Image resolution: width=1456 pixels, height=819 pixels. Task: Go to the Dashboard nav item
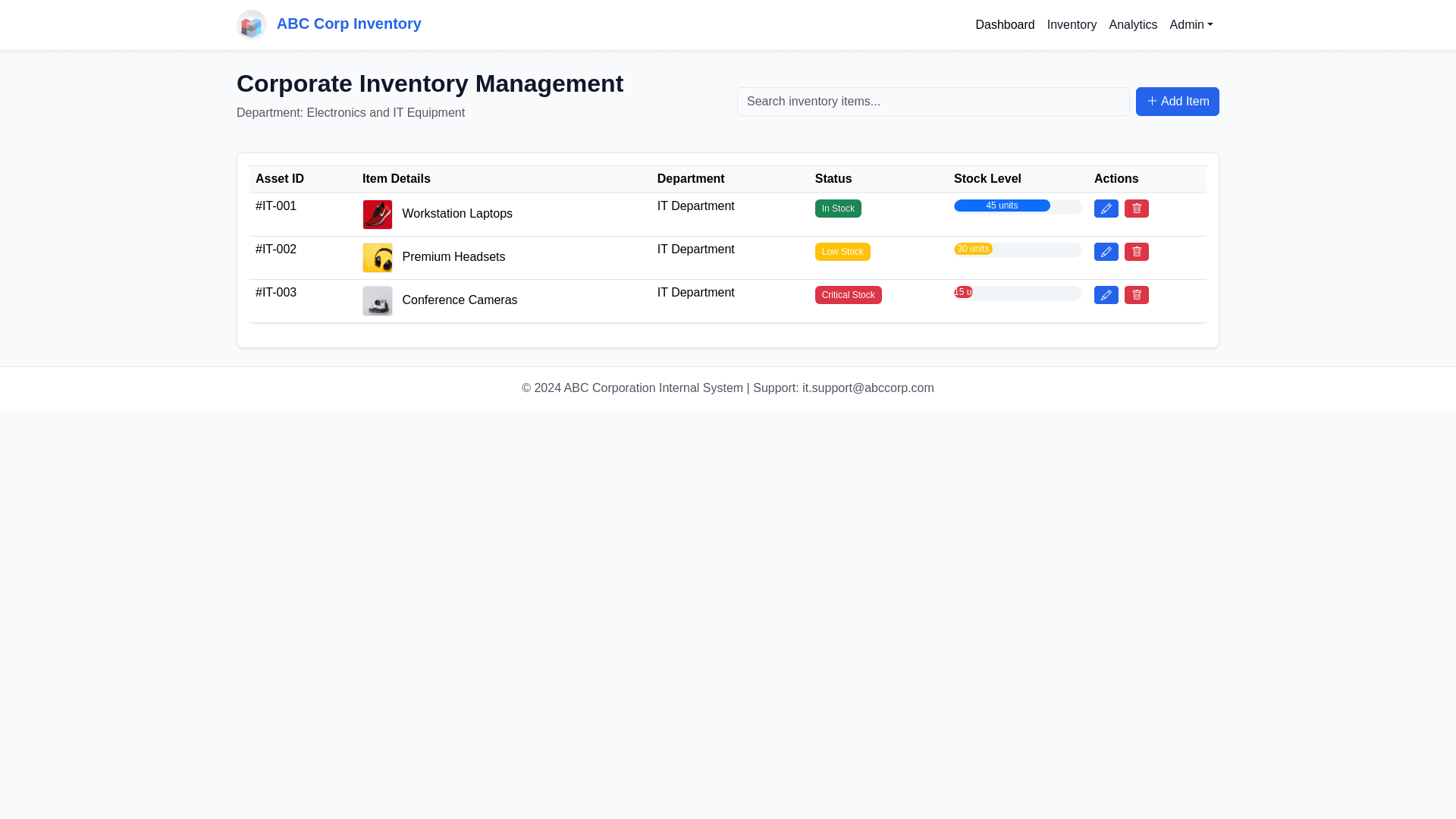click(1004, 25)
